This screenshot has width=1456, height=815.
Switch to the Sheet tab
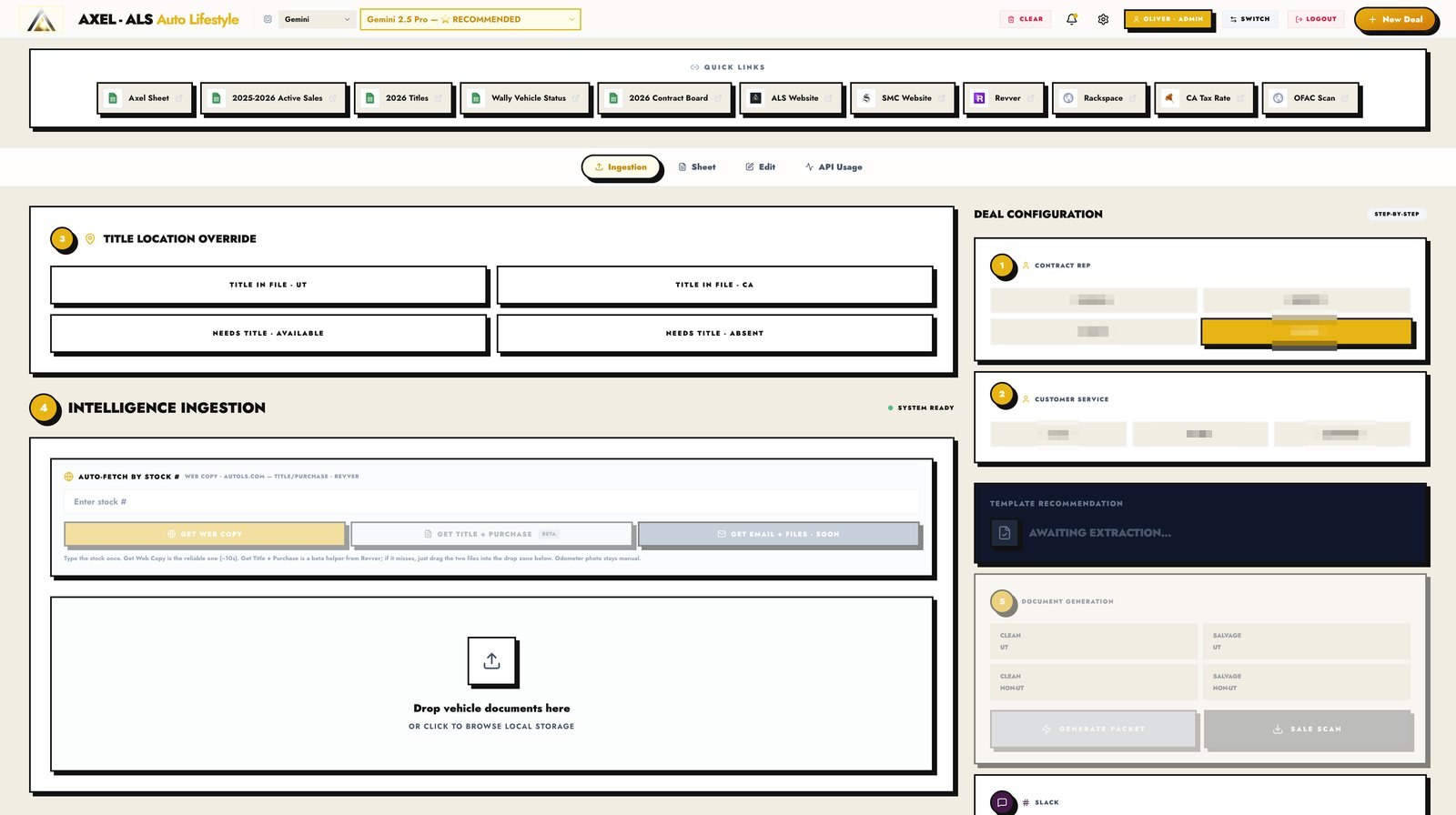point(697,167)
